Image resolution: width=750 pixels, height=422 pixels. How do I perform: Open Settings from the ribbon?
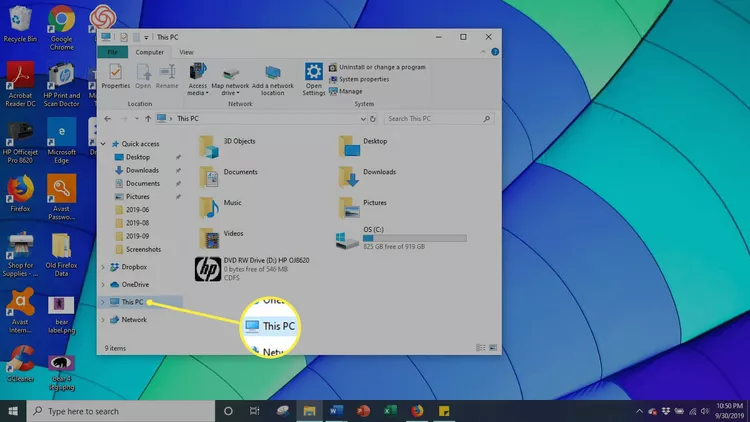(x=314, y=78)
